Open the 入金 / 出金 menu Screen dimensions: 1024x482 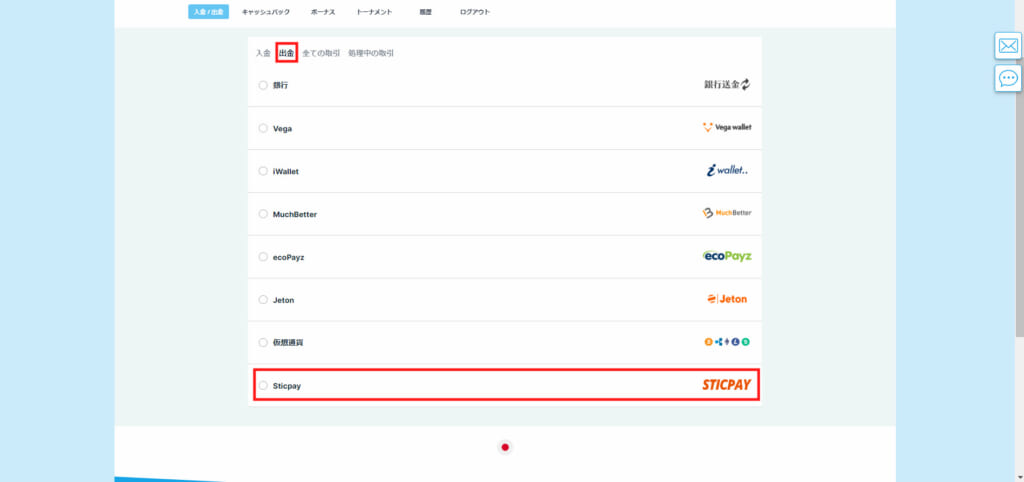click(x=208, y=12)
